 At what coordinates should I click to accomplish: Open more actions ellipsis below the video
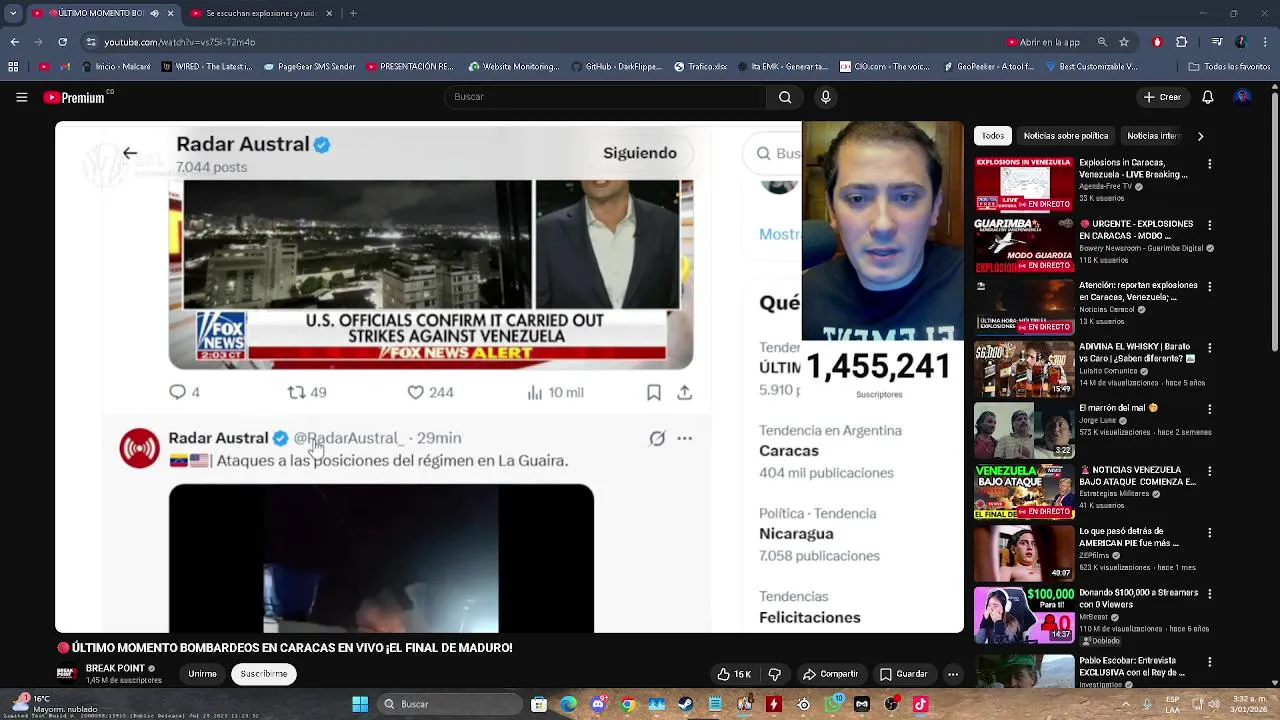tap(953, 674)
